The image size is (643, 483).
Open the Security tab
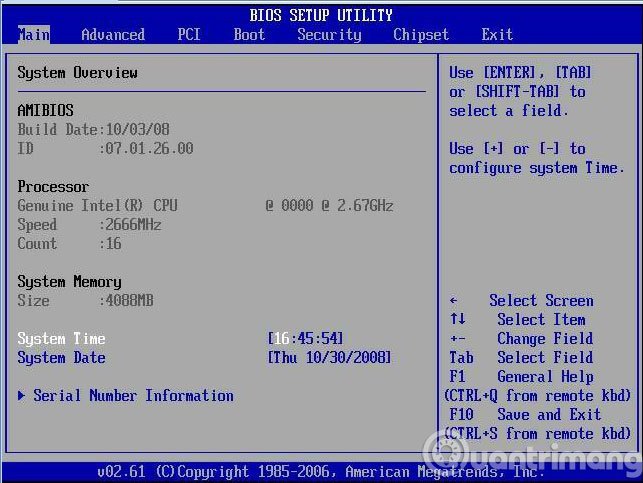[x=329, y=34]
